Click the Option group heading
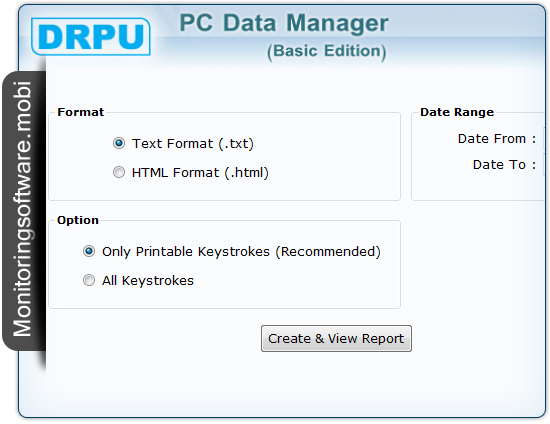This screenshot has height=424, width=550. coord(78,220)
